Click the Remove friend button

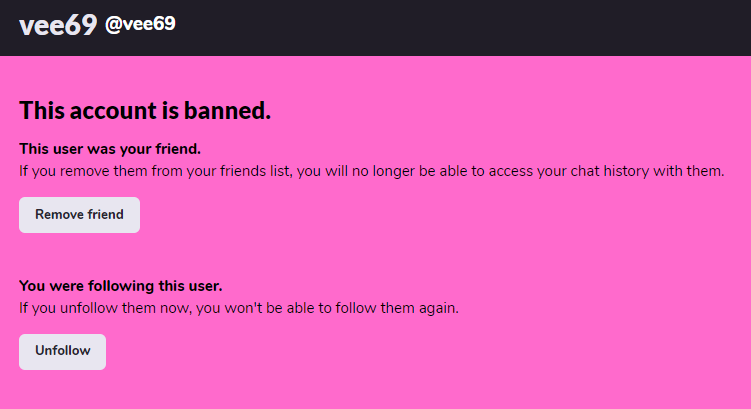click(x=79, y=215)
